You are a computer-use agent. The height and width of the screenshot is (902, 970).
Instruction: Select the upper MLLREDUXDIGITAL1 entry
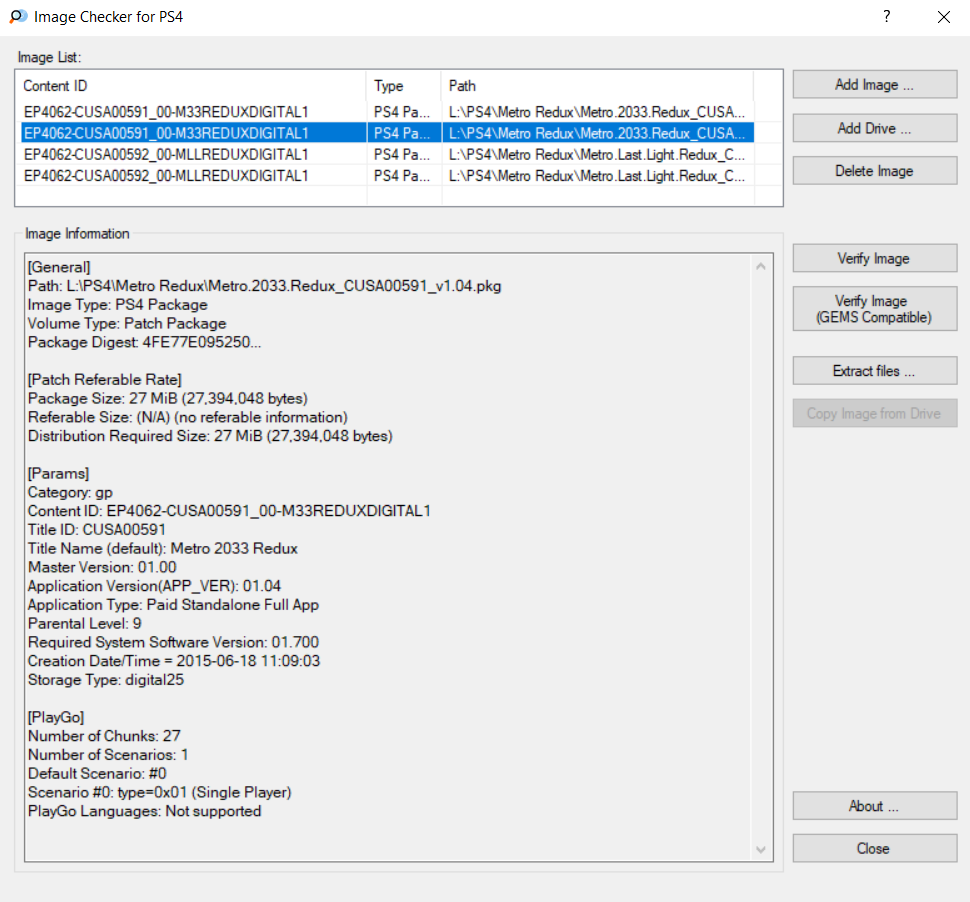click(x=166, y=154)
